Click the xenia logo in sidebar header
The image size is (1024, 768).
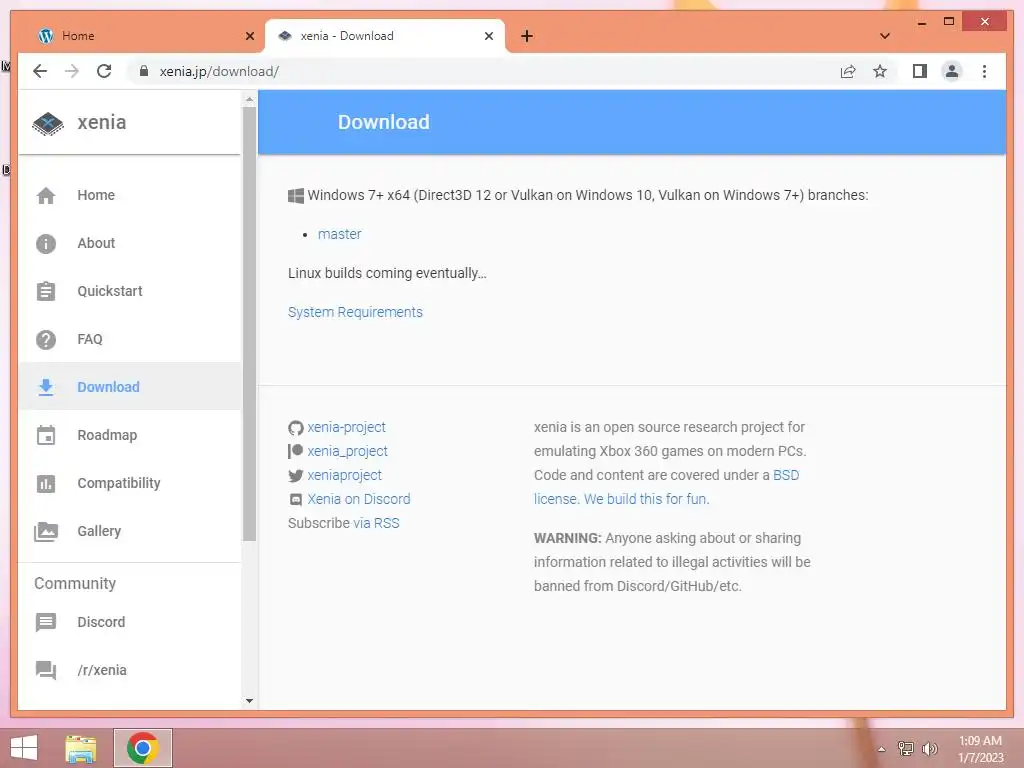(48, 123)
